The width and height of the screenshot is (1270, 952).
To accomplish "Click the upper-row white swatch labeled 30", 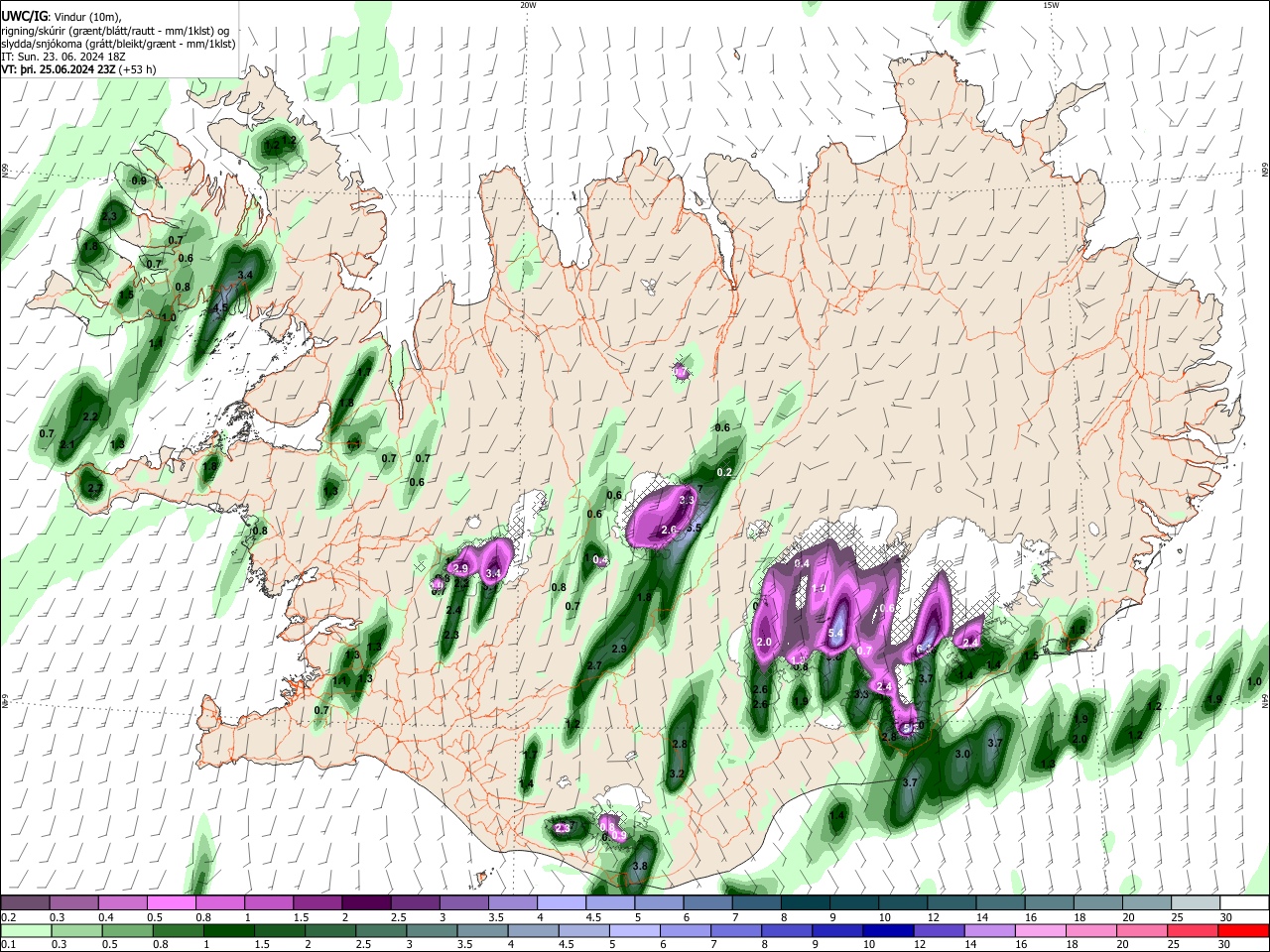I will pyautogui.click(x=1244, y=903).
